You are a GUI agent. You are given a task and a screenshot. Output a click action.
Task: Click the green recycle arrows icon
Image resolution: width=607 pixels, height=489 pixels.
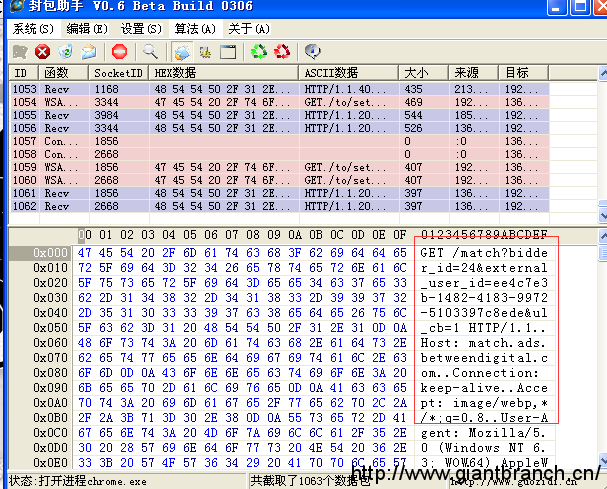259,51
